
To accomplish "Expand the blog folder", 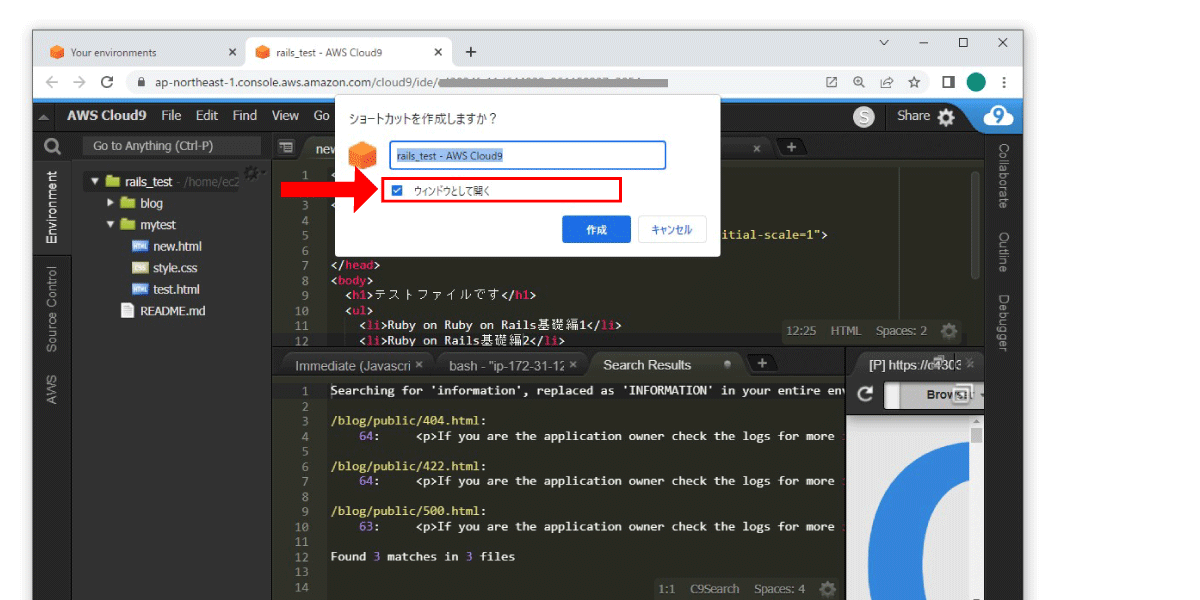I will coord(111,203).
